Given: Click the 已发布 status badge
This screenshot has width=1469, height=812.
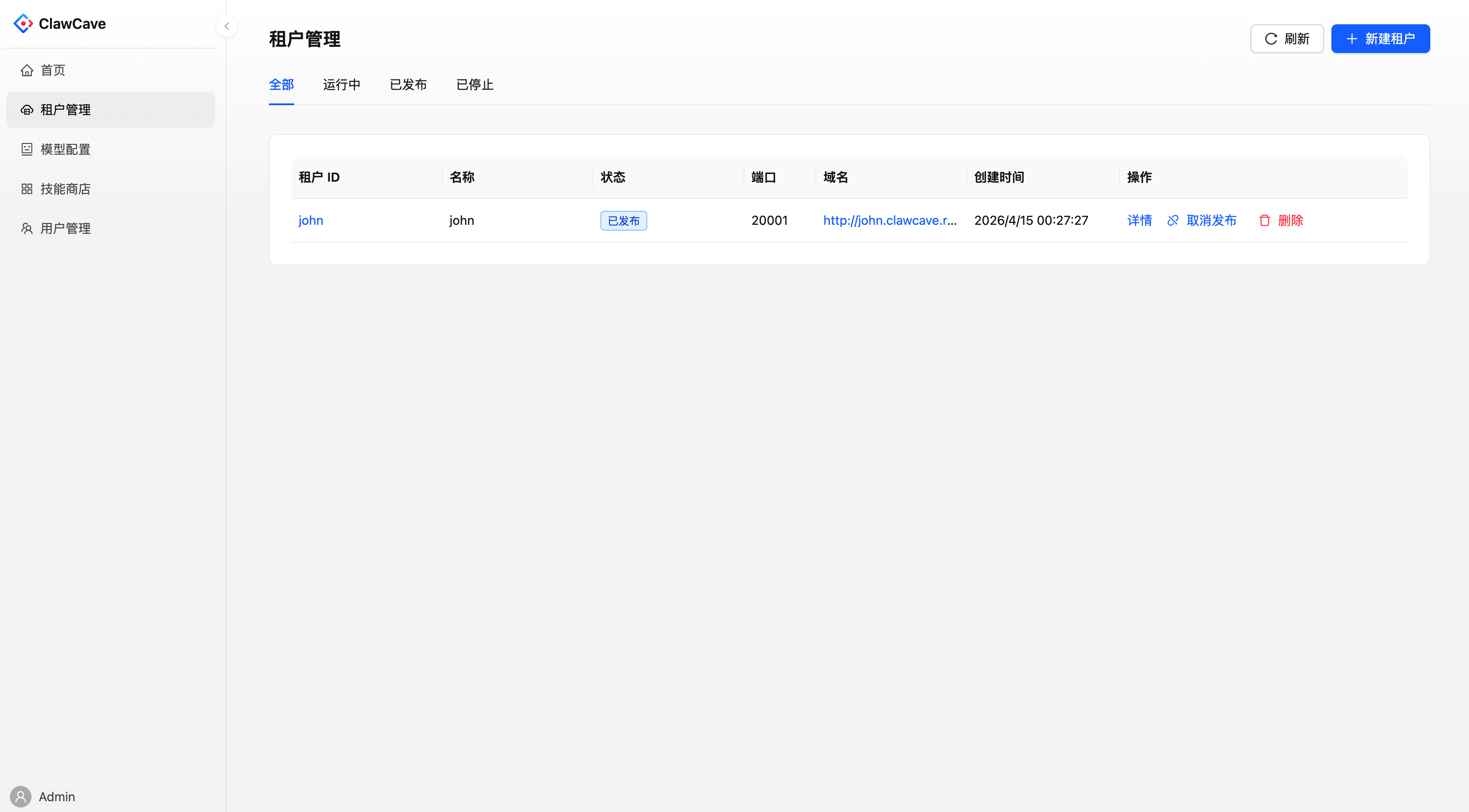Looking at the screenshot, I should pyautogui.click(x=623, y=220).
